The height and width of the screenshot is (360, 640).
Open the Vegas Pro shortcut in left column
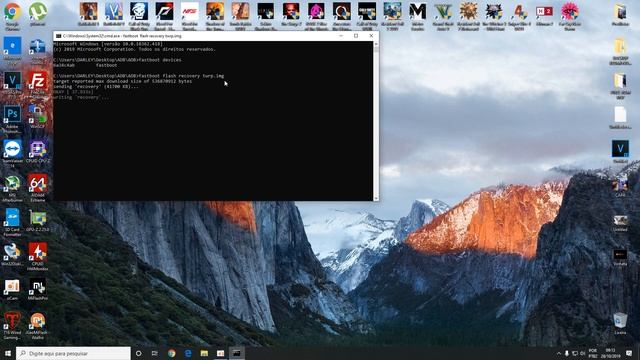click(12, 84)
